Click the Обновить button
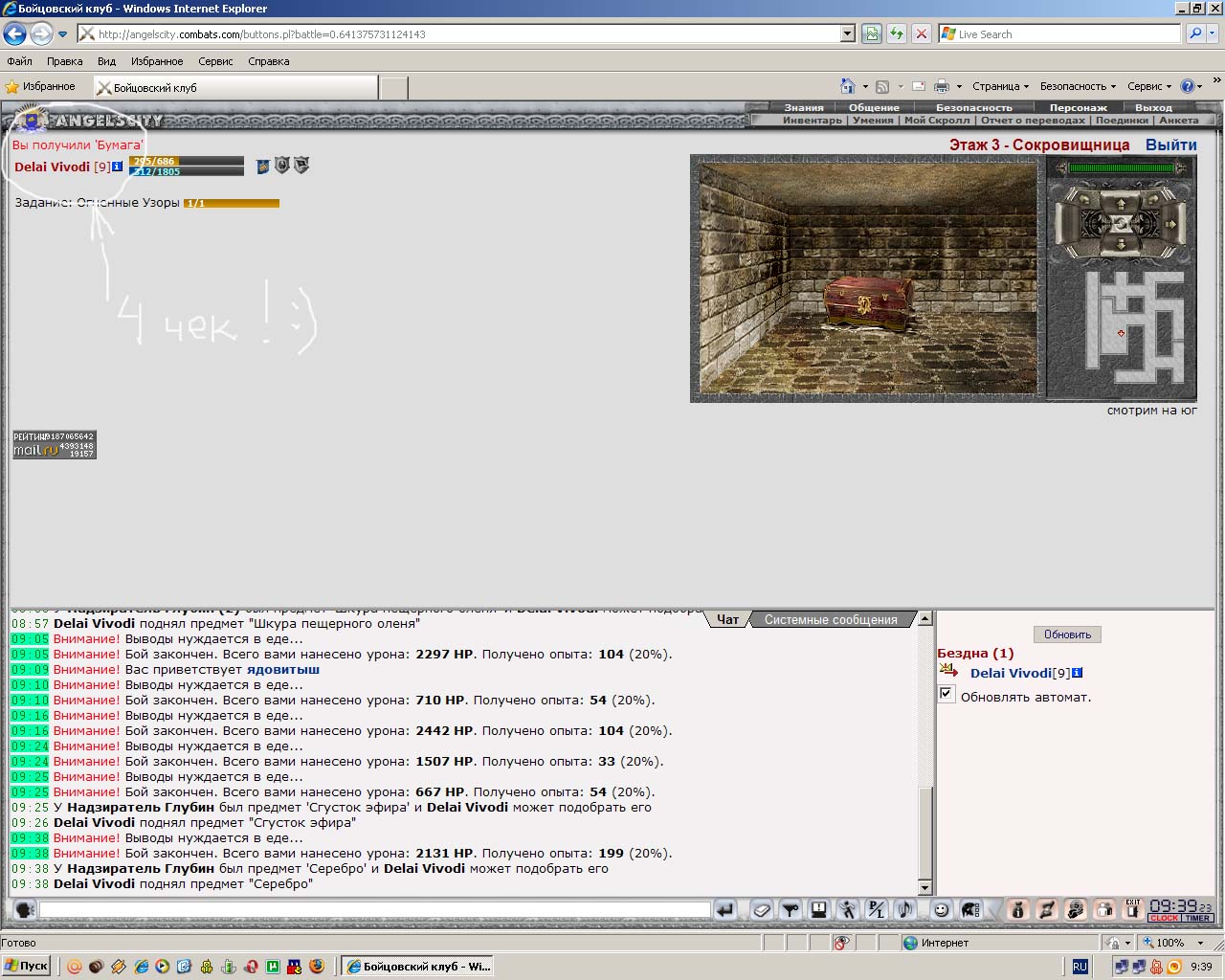This screenshot has height=980, width=1225. coord(1067,635)
